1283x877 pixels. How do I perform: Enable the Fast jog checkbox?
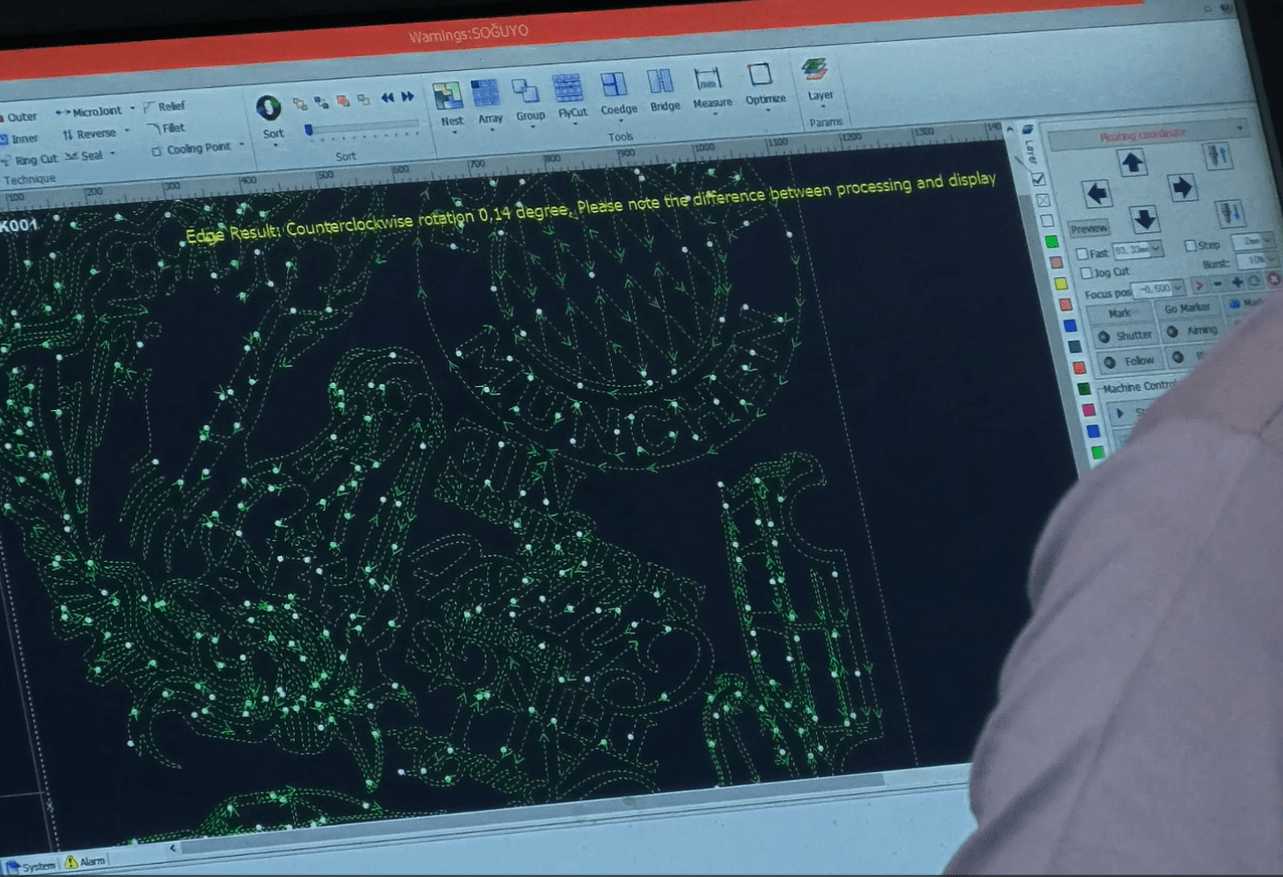[1082, 254]
